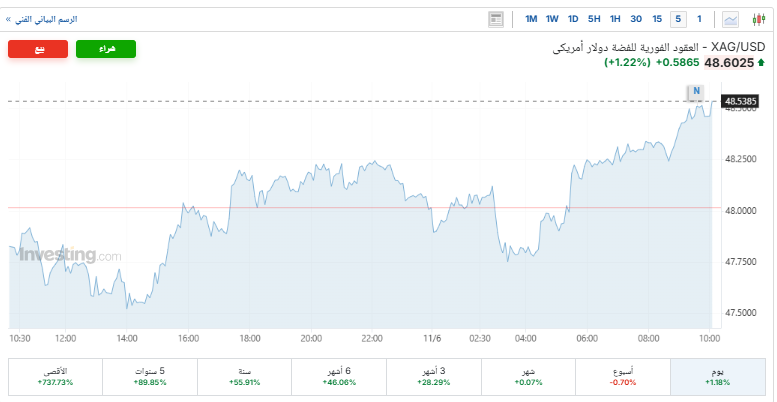
Task: Select the 1M chart interval
Action: point(531,19)
